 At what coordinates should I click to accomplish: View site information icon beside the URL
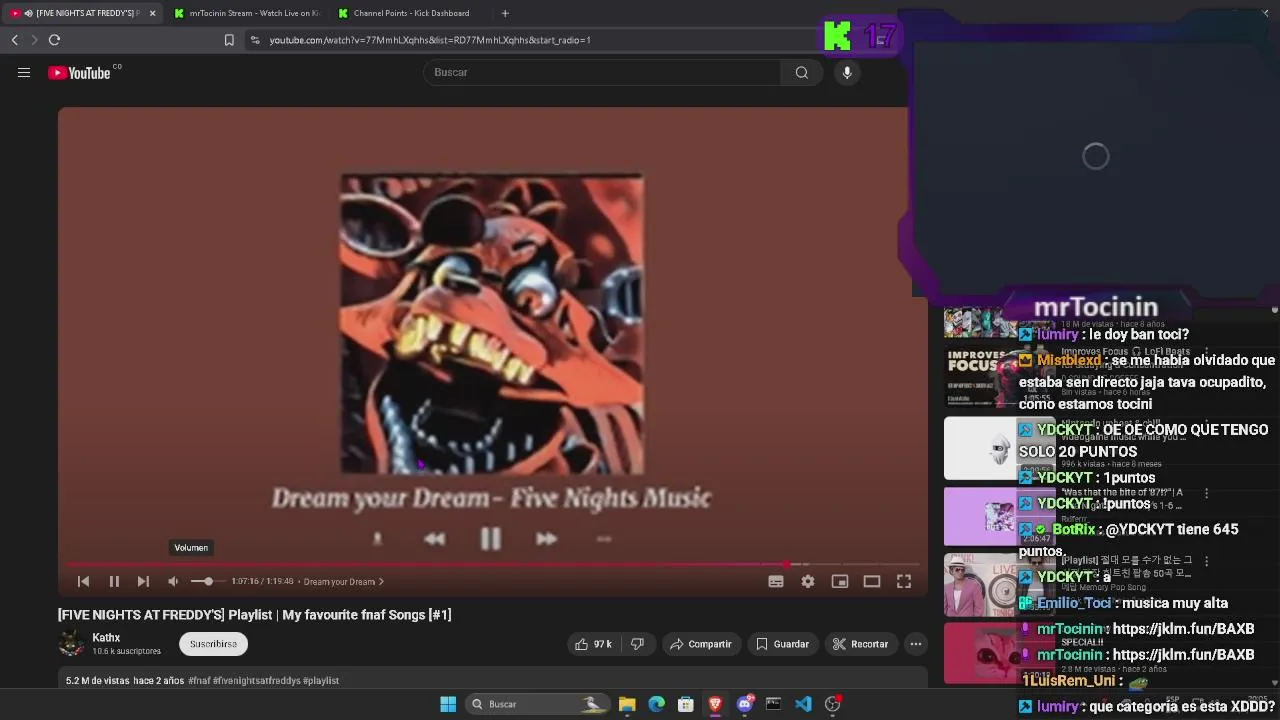(255, 40)
